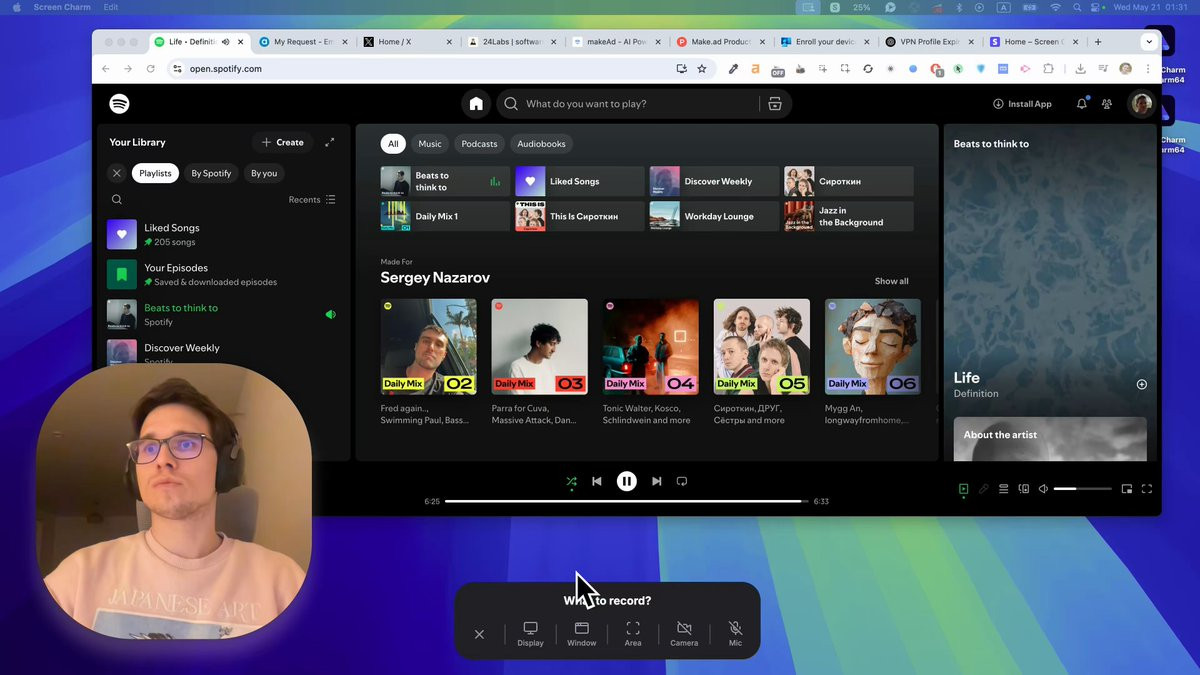Pause the current song

tap(626, 481)
